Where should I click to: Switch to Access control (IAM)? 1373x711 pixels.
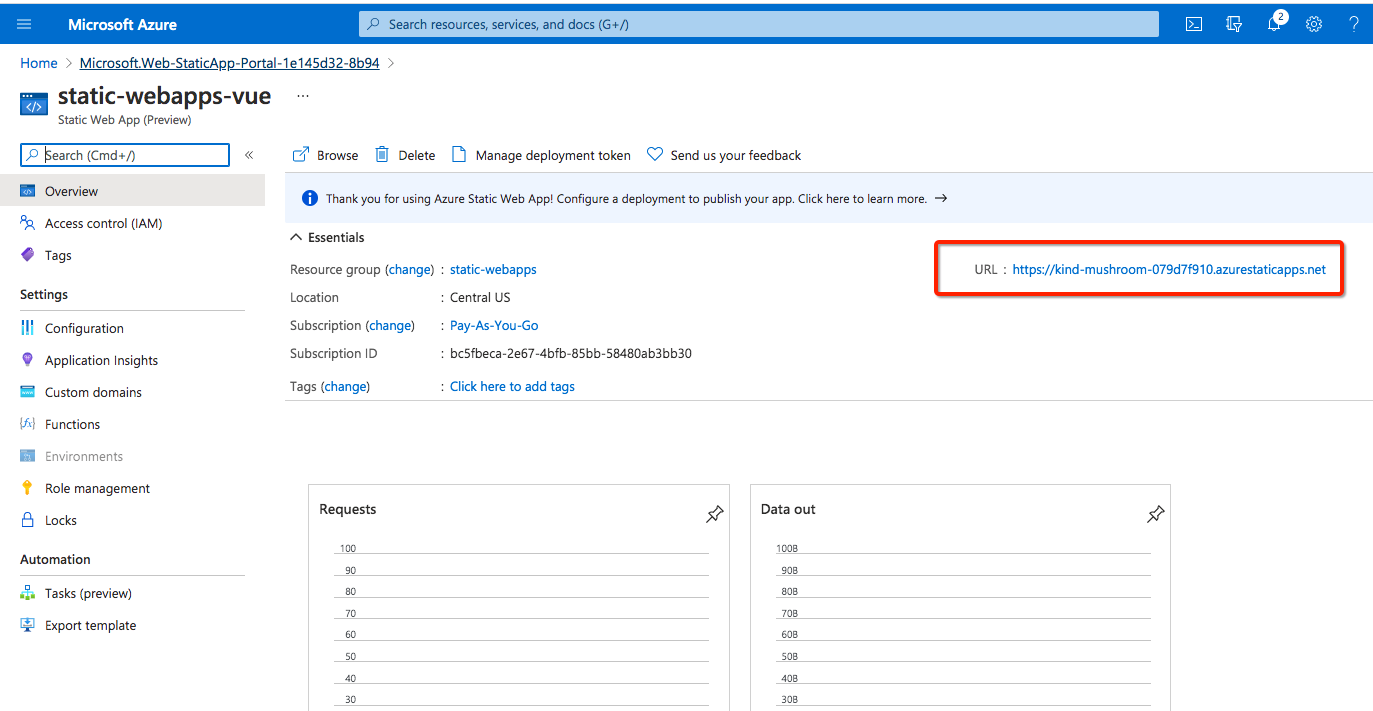(x=106, y=222)
